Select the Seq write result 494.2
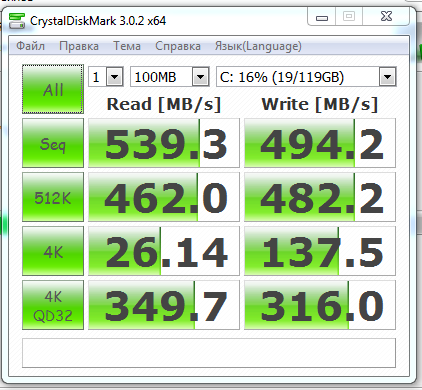Screen dimensions: 422x390 point(320,143)
